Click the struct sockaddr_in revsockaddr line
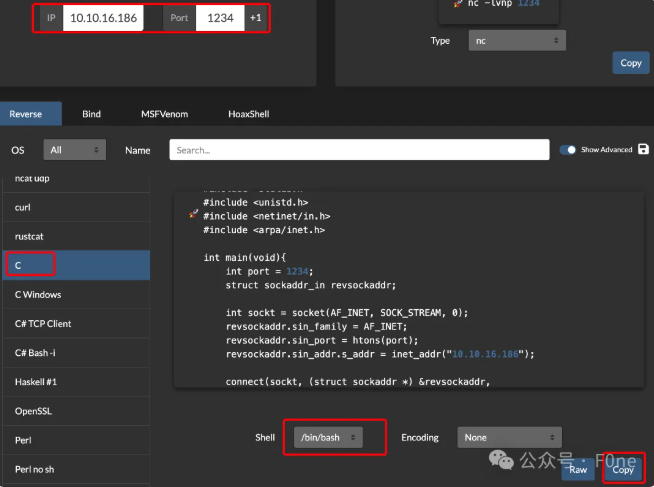 pos(310,285)
